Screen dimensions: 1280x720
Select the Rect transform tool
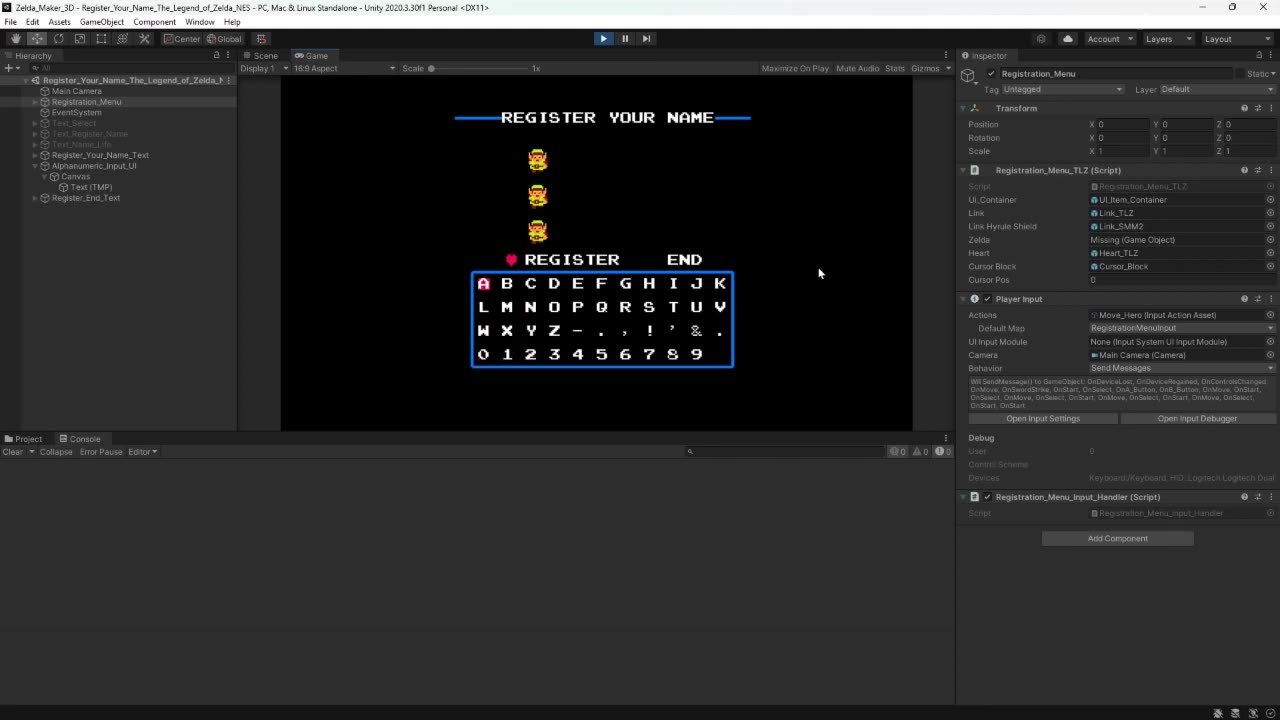pos(101,39)
